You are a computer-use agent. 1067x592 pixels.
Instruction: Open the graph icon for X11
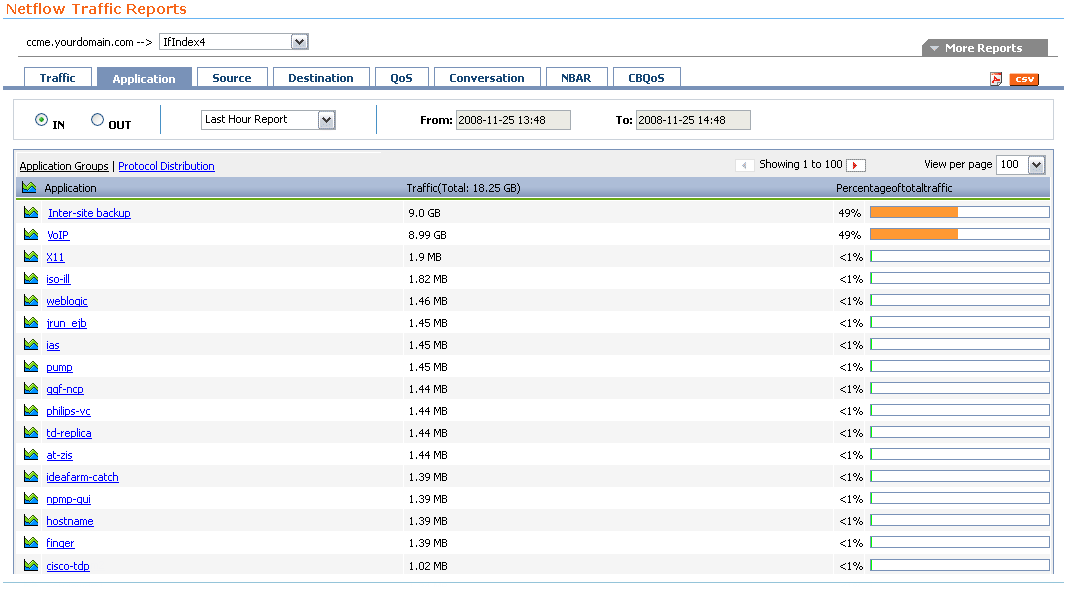point(31,257)
